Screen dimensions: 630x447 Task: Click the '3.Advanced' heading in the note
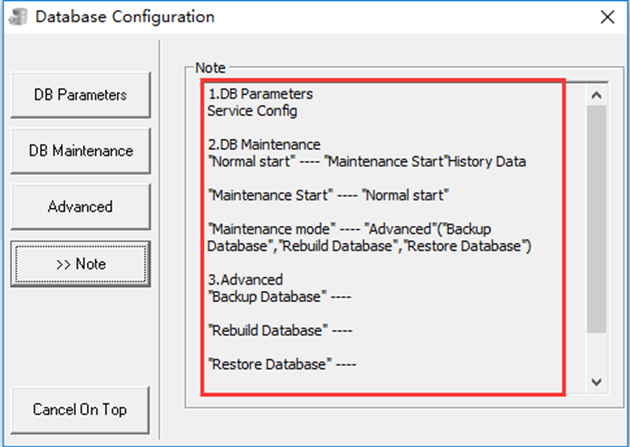[245, 280]
